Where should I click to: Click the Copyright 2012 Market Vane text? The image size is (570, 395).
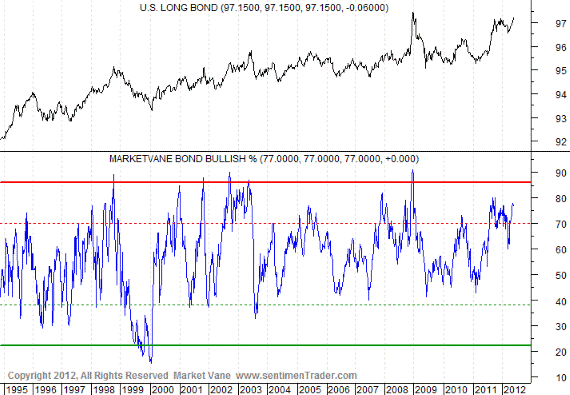[119, 375]
